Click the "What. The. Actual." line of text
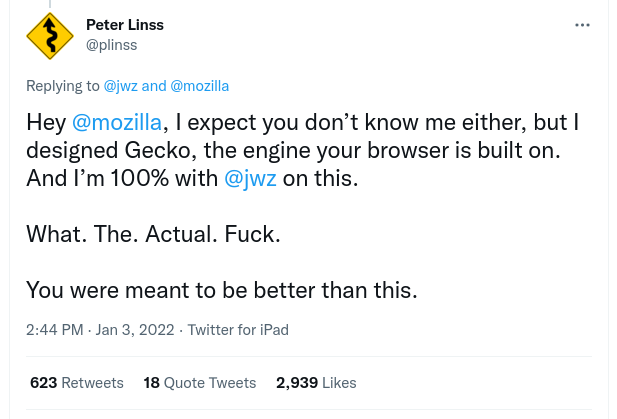Viewport: 617px width, 419px height. (122, 234)
